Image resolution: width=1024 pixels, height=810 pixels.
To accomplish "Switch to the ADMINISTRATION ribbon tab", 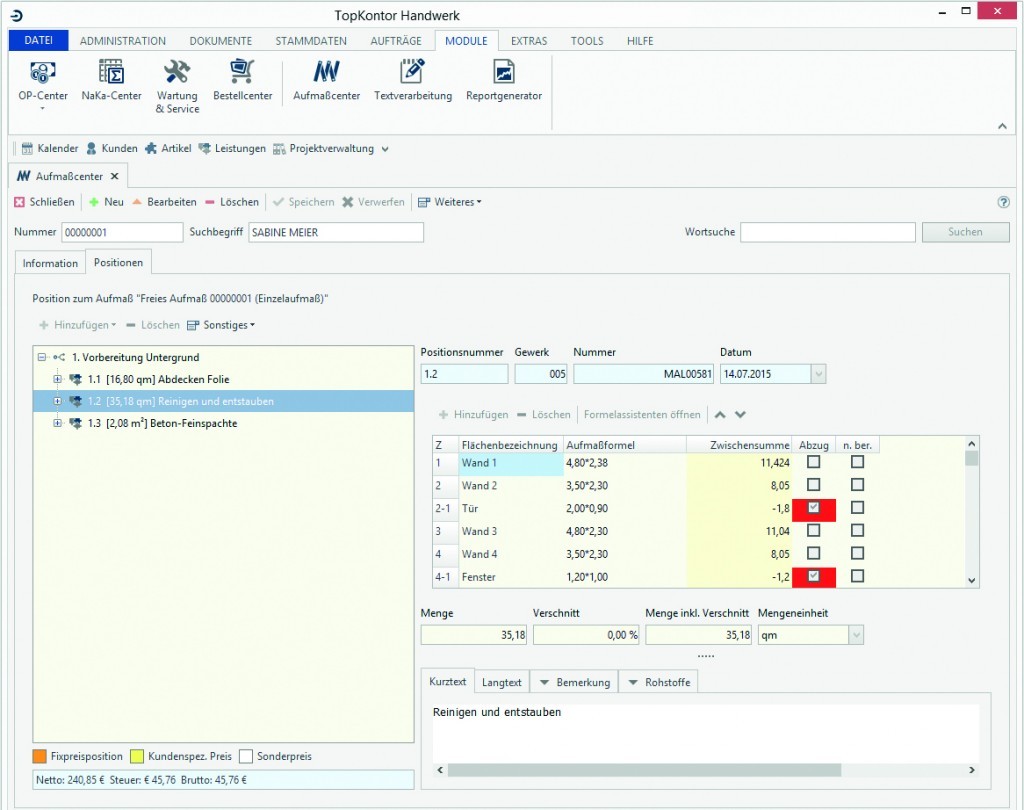I will pyautogui.click(x=123, y=41).
